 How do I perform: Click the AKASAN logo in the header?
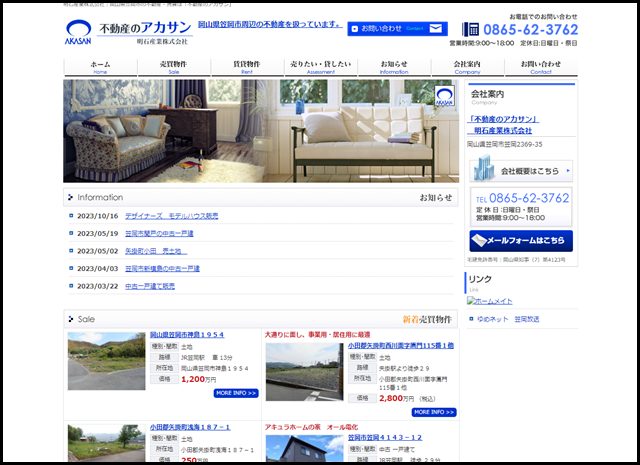click(x=78, y=32)
